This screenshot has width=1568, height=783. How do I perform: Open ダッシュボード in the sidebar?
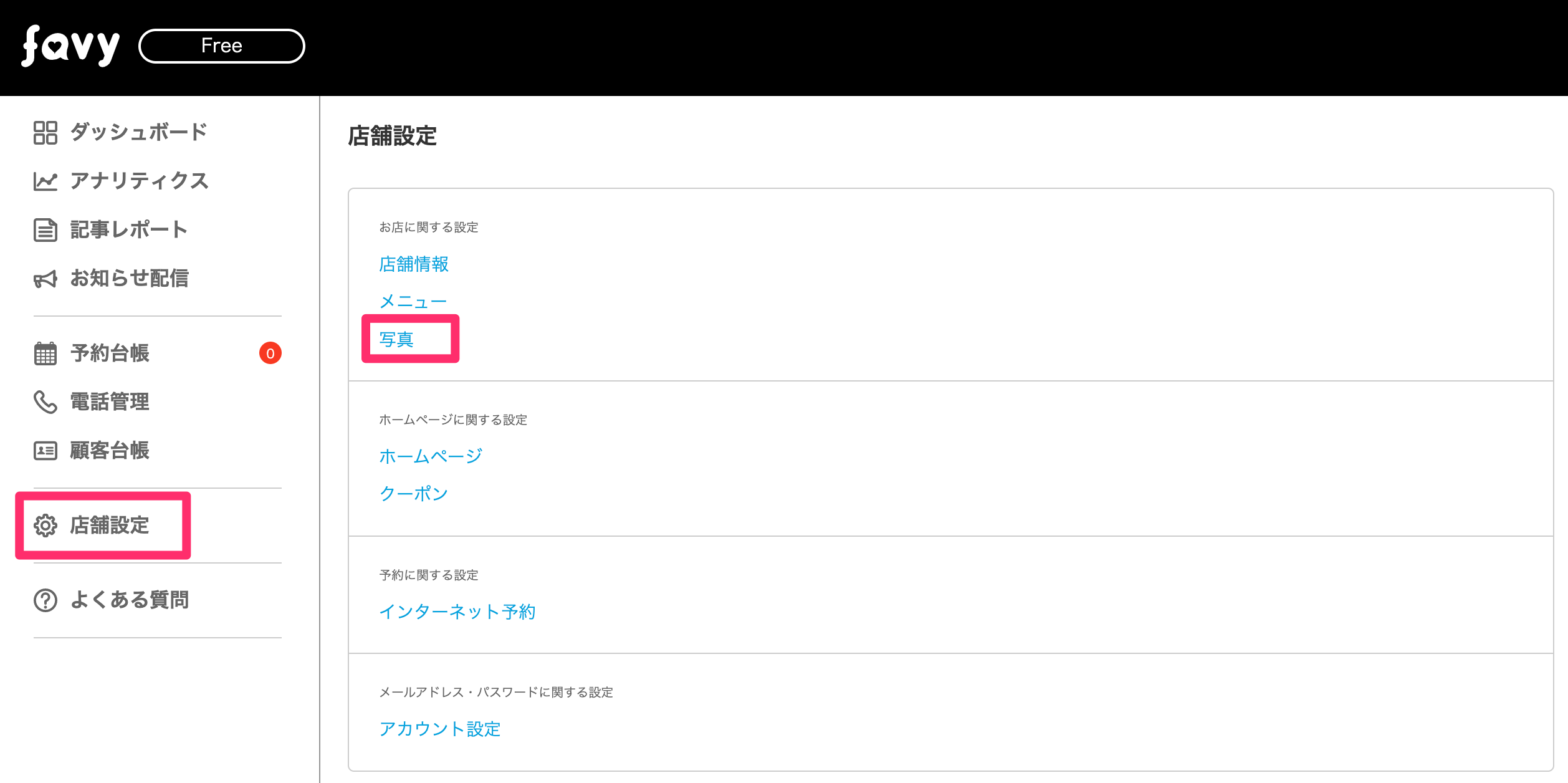[138, 132]
